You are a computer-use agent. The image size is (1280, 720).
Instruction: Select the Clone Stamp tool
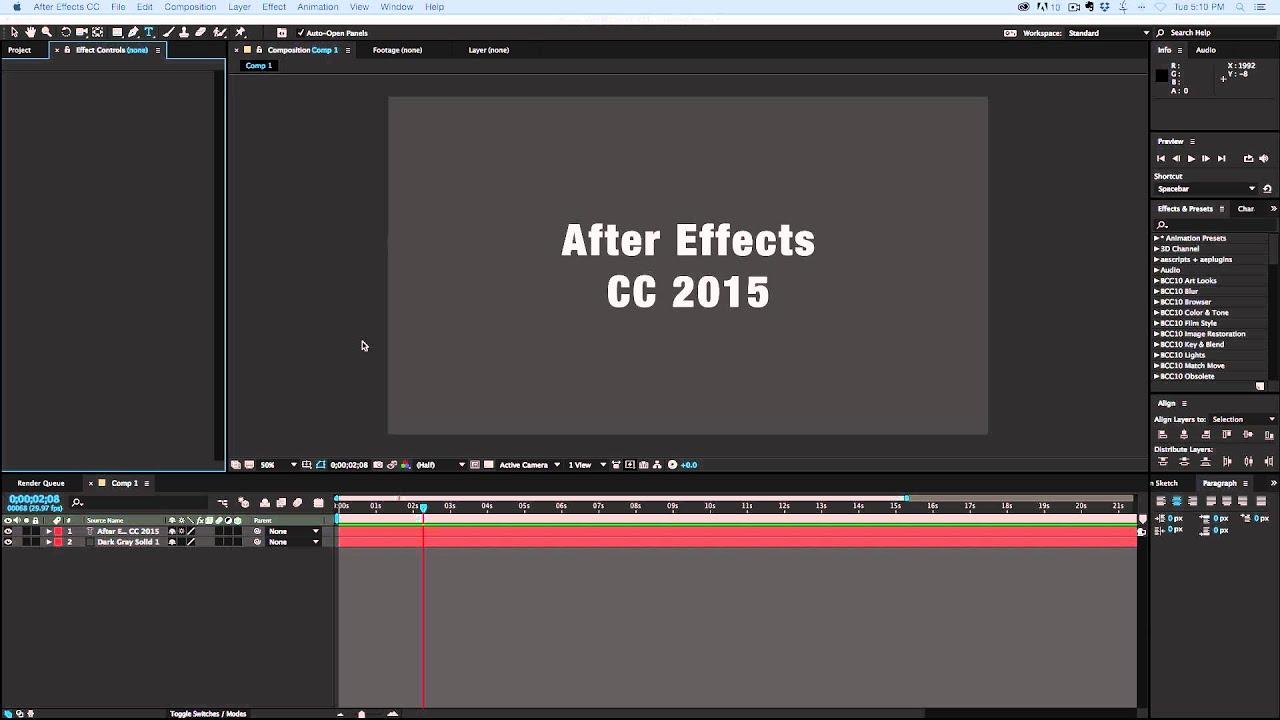[184, 33]
